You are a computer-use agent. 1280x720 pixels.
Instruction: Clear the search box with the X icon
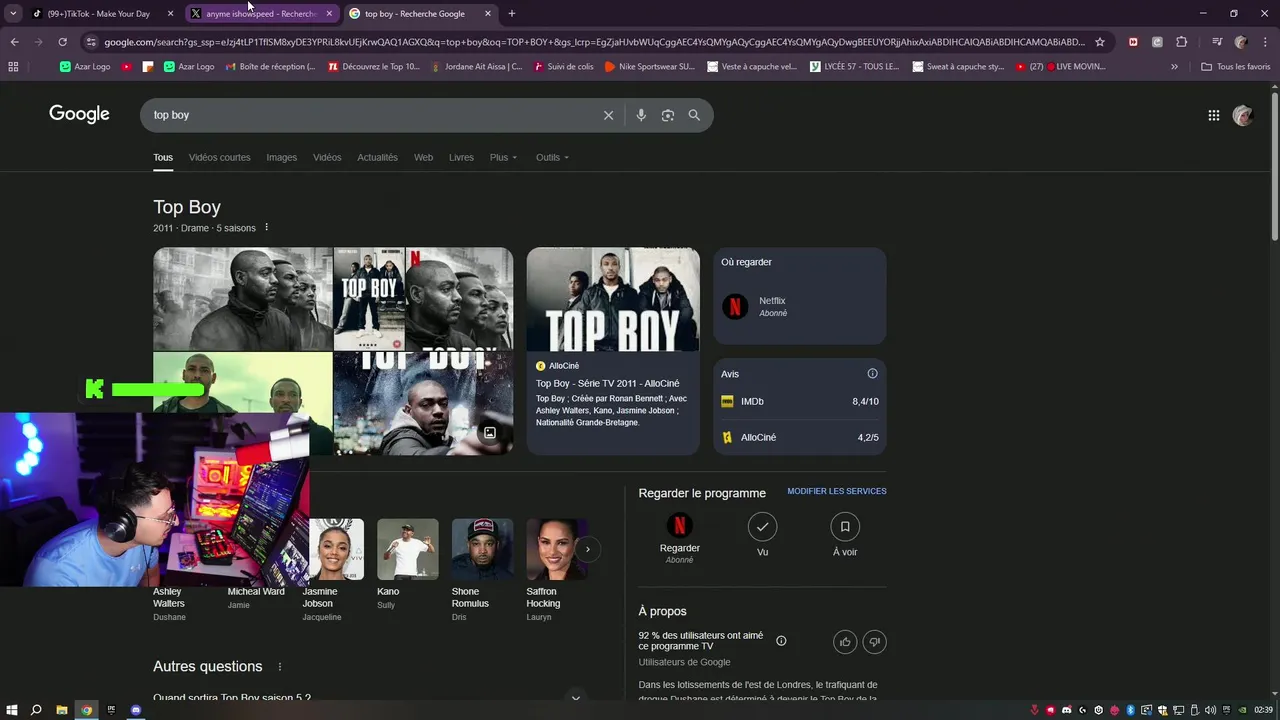pos(608,115)
